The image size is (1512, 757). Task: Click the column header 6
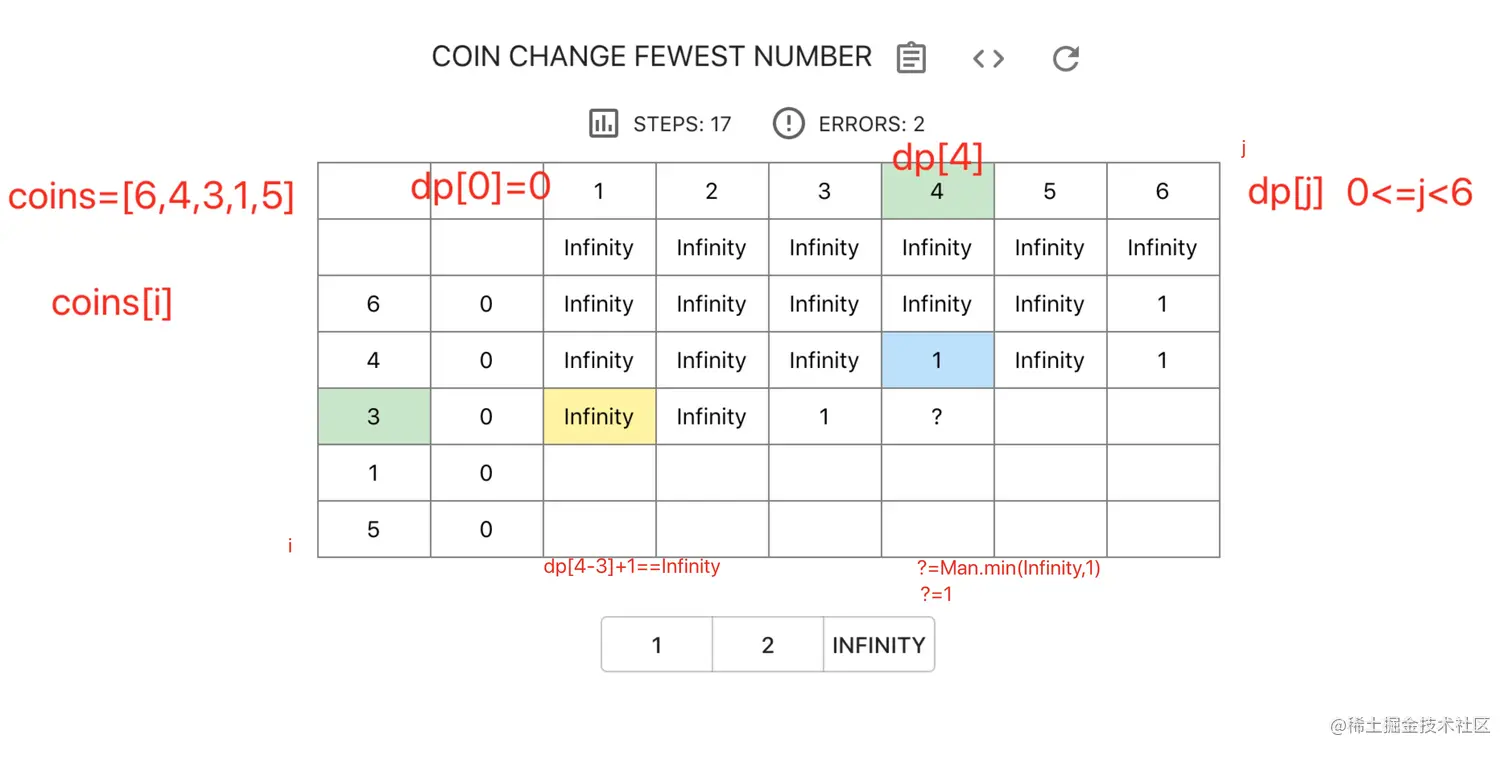[x=1163, y=191]
